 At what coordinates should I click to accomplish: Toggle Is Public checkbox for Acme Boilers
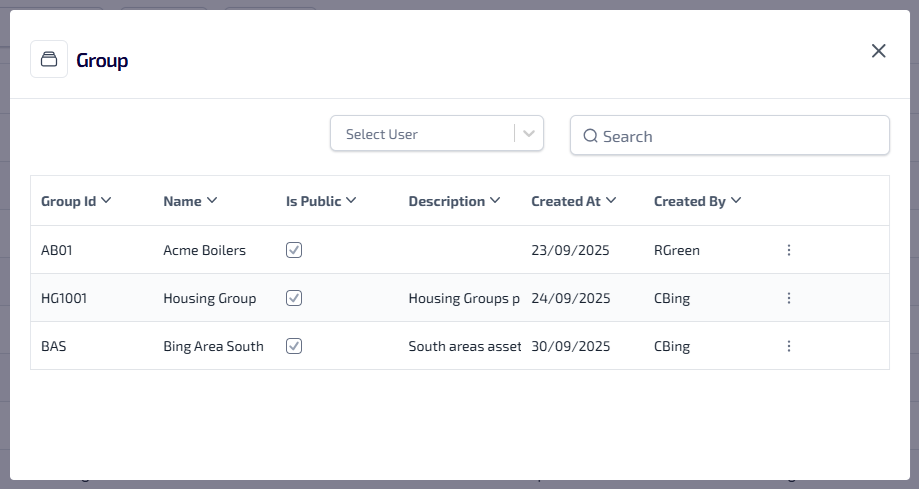click(x=294, y=250)
